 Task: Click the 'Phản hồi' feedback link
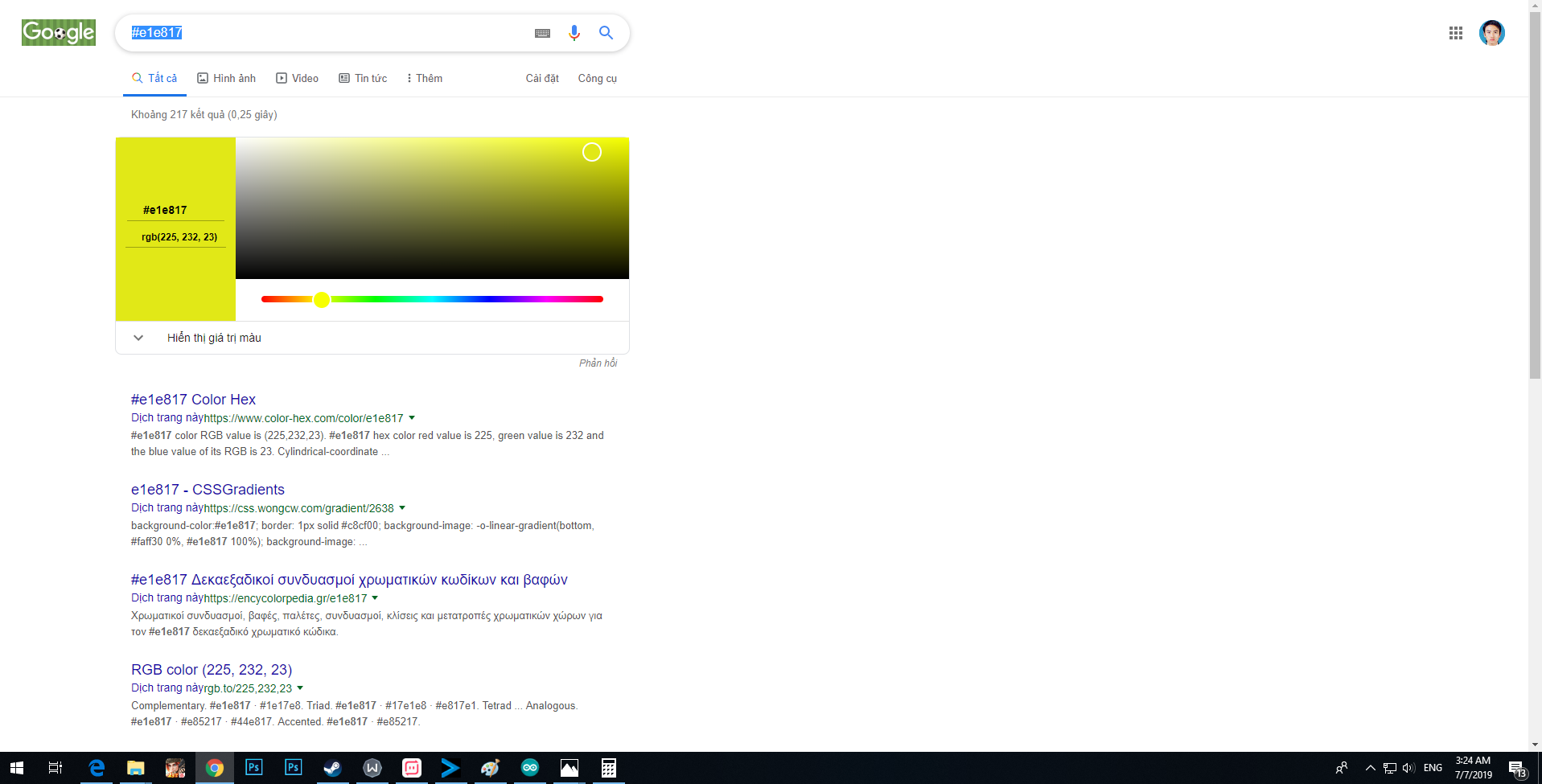pos(598,363)
